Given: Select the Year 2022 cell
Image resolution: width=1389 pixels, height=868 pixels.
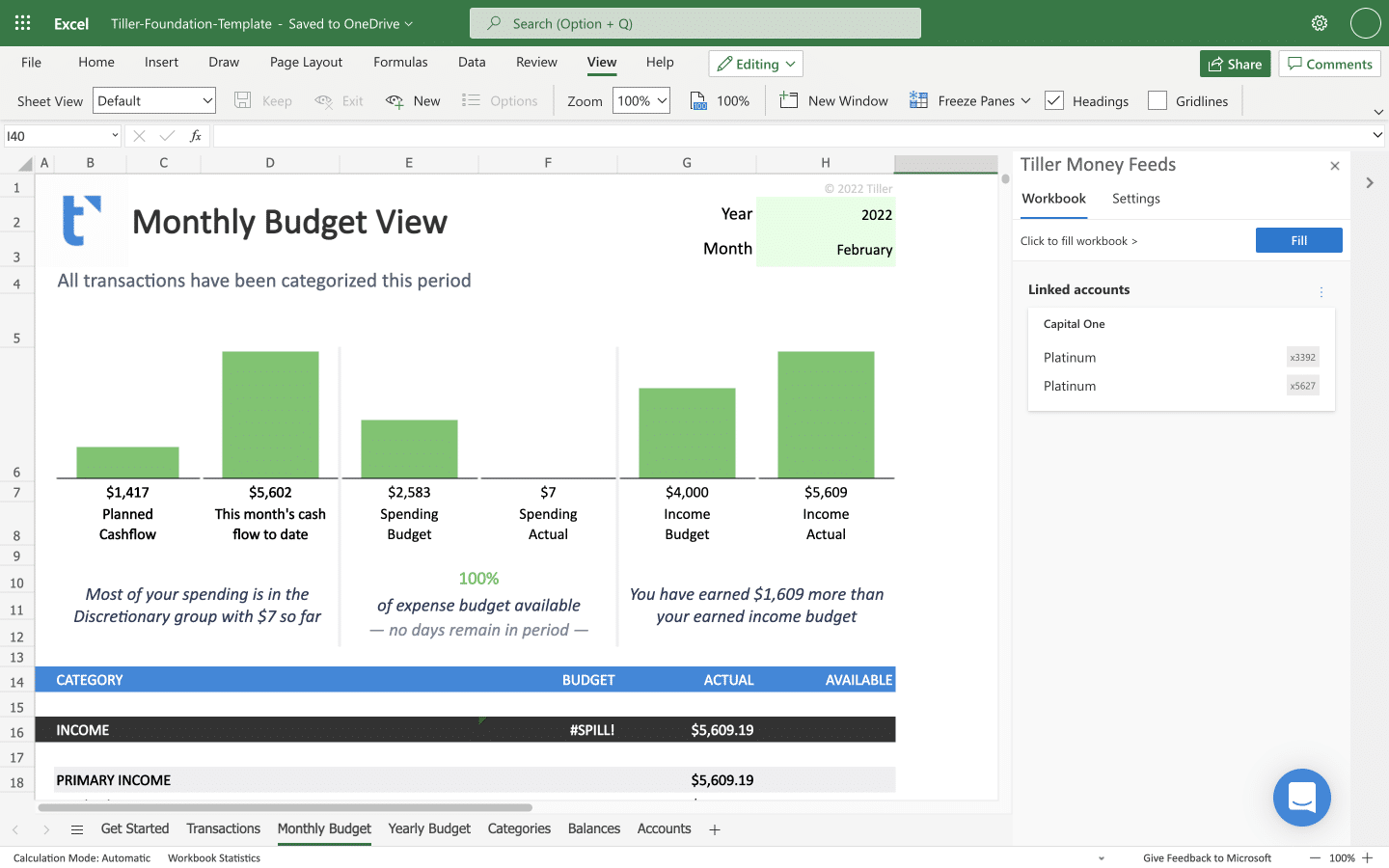Looking at the screenshot, I should pos(826,214).
